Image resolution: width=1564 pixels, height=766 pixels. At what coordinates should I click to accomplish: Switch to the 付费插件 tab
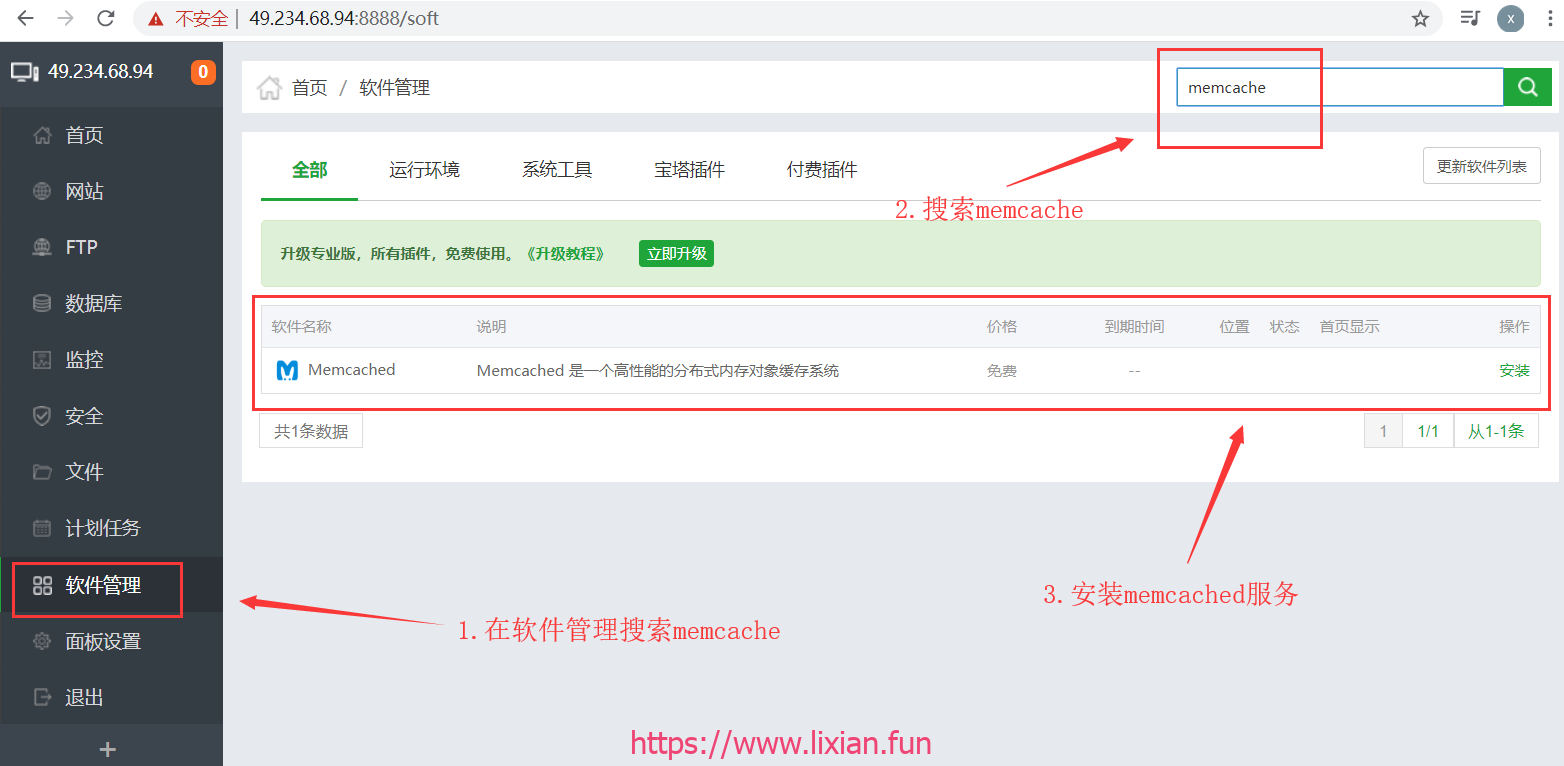(x=822, y=170)
